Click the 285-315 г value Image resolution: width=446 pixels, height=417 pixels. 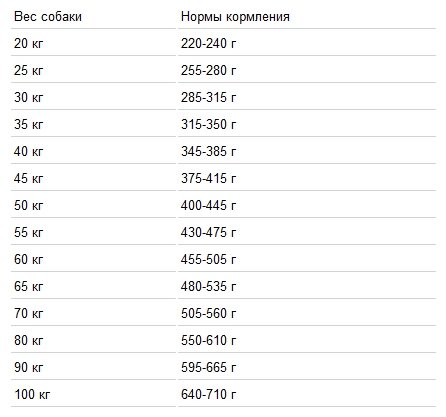(x=208, y=97)
